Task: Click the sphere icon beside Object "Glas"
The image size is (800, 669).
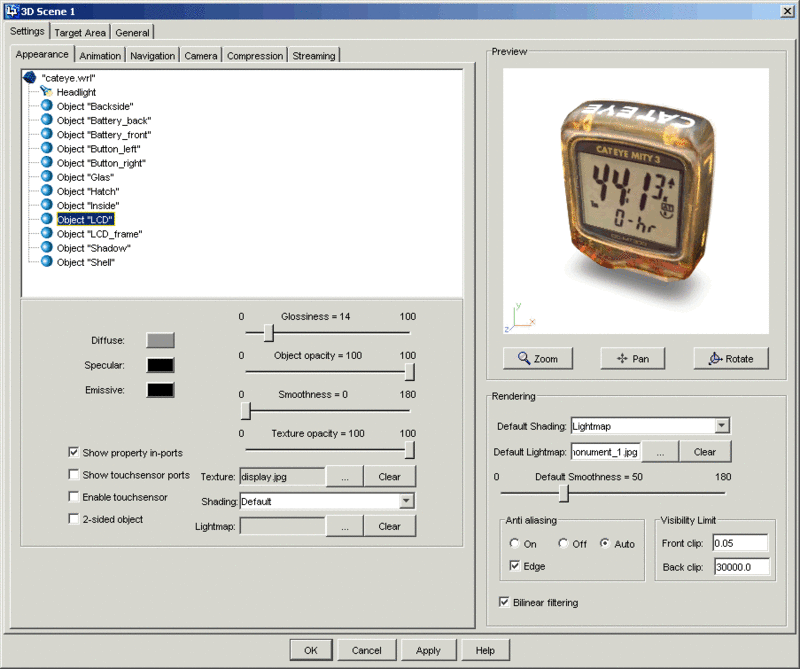Action: point(46,177)
